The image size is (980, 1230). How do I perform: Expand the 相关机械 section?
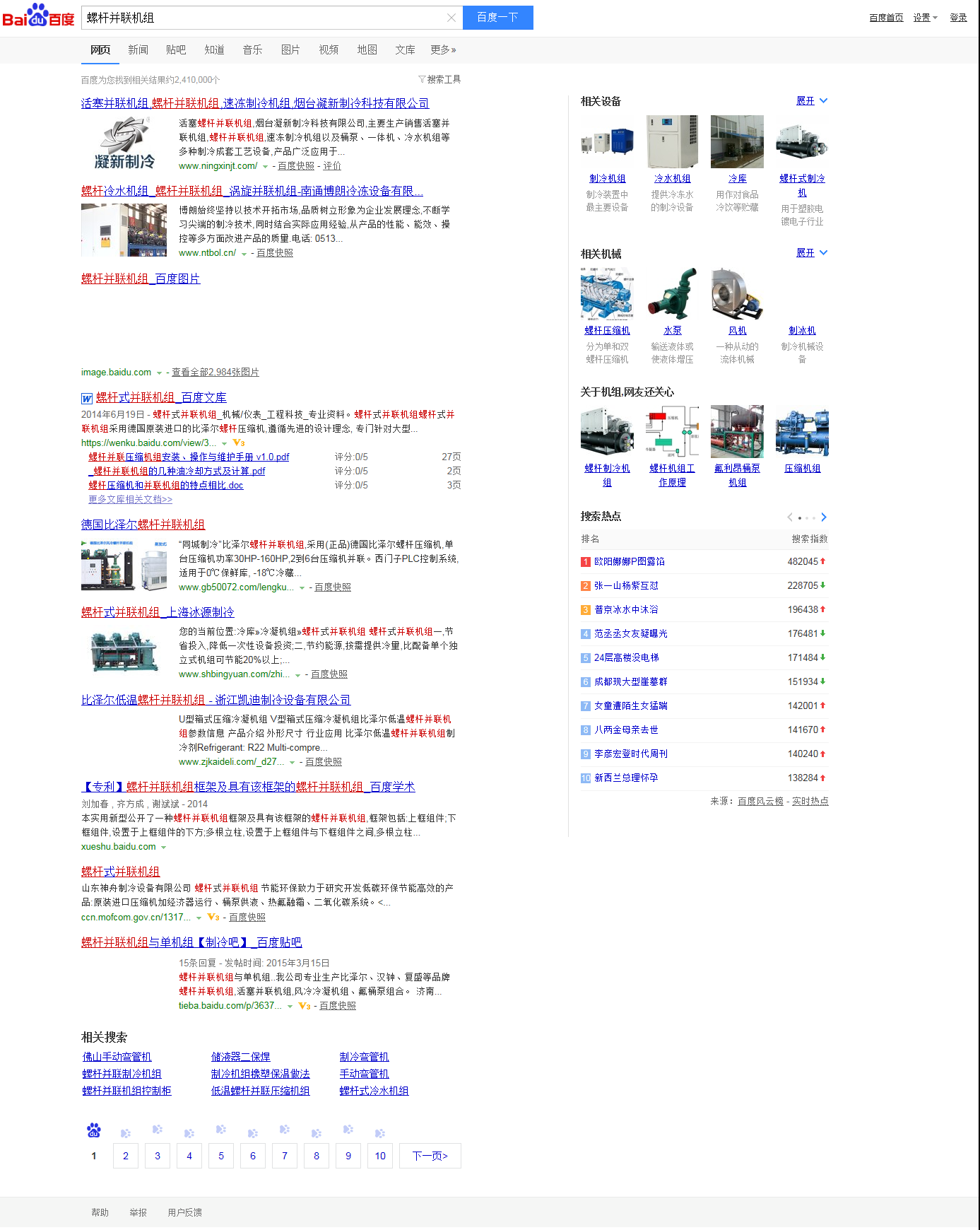pos(811,253)
